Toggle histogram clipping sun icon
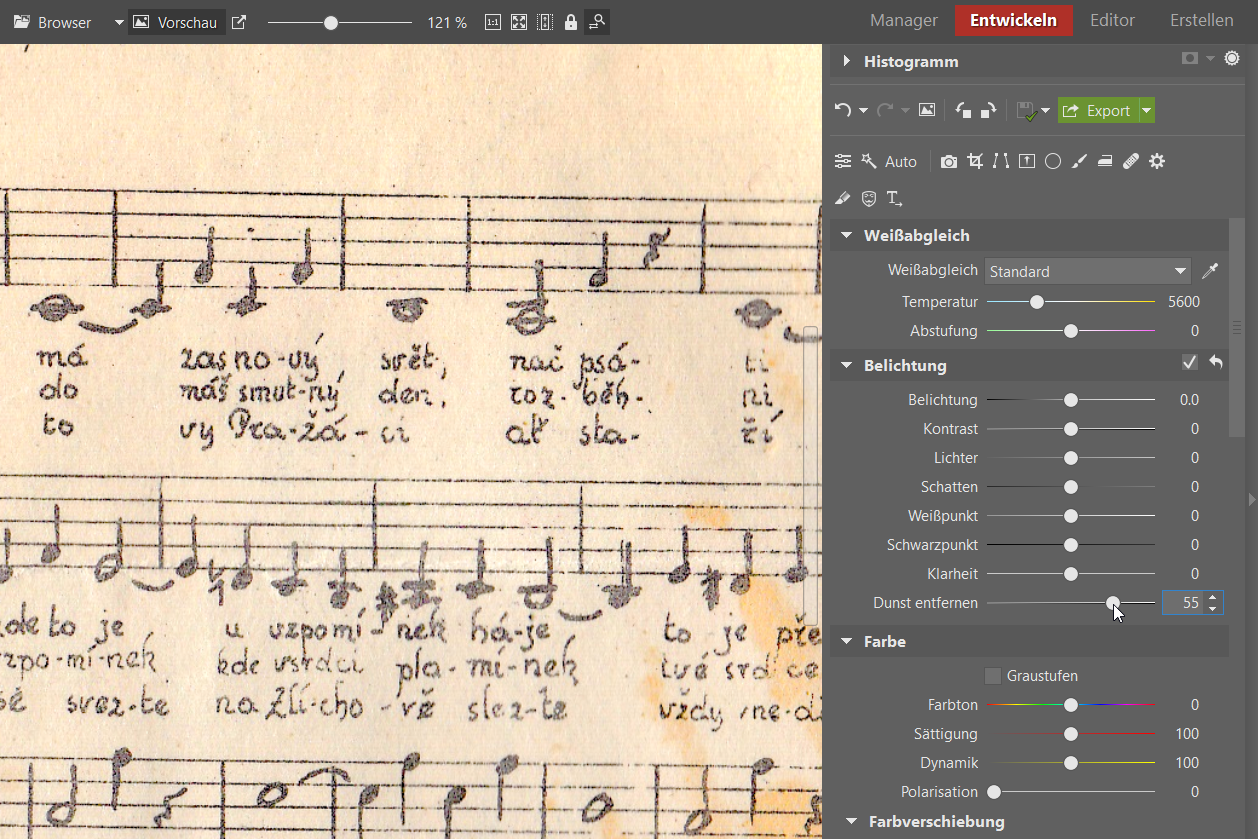 [x=1232, y=59]
